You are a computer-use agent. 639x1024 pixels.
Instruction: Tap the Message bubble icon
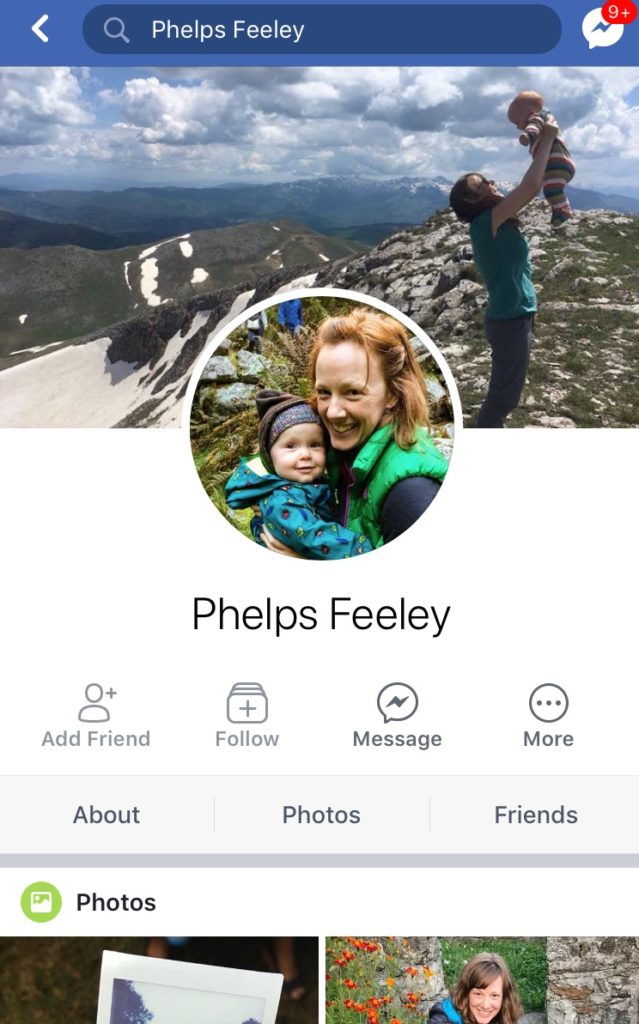[x=397, y=703]
